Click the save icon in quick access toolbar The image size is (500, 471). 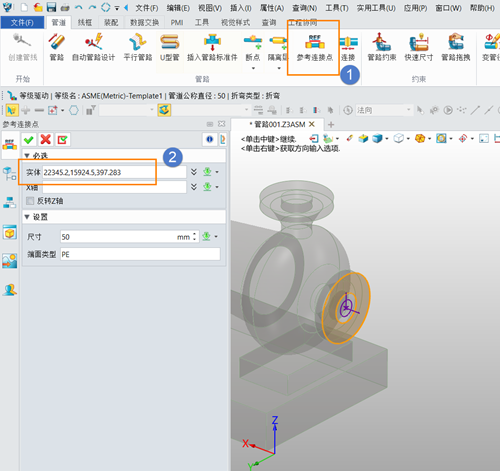point(51,7)
